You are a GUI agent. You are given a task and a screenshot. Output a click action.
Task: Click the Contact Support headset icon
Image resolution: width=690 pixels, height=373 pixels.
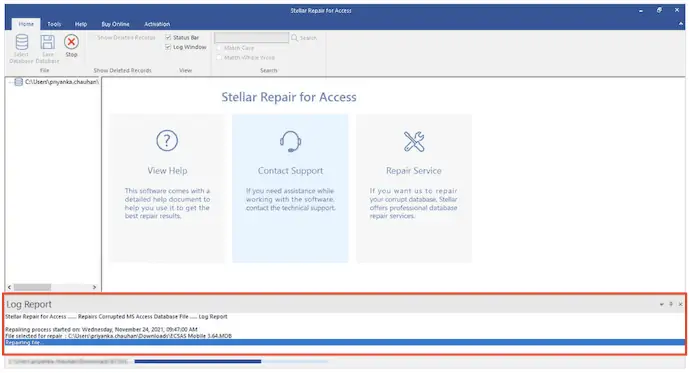(x=290, y=141)
